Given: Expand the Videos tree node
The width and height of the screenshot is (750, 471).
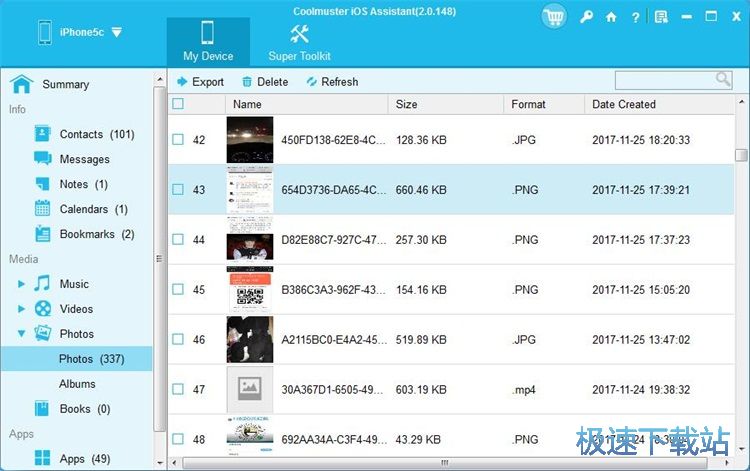Looking at the screenshot, I should (21, 309).
